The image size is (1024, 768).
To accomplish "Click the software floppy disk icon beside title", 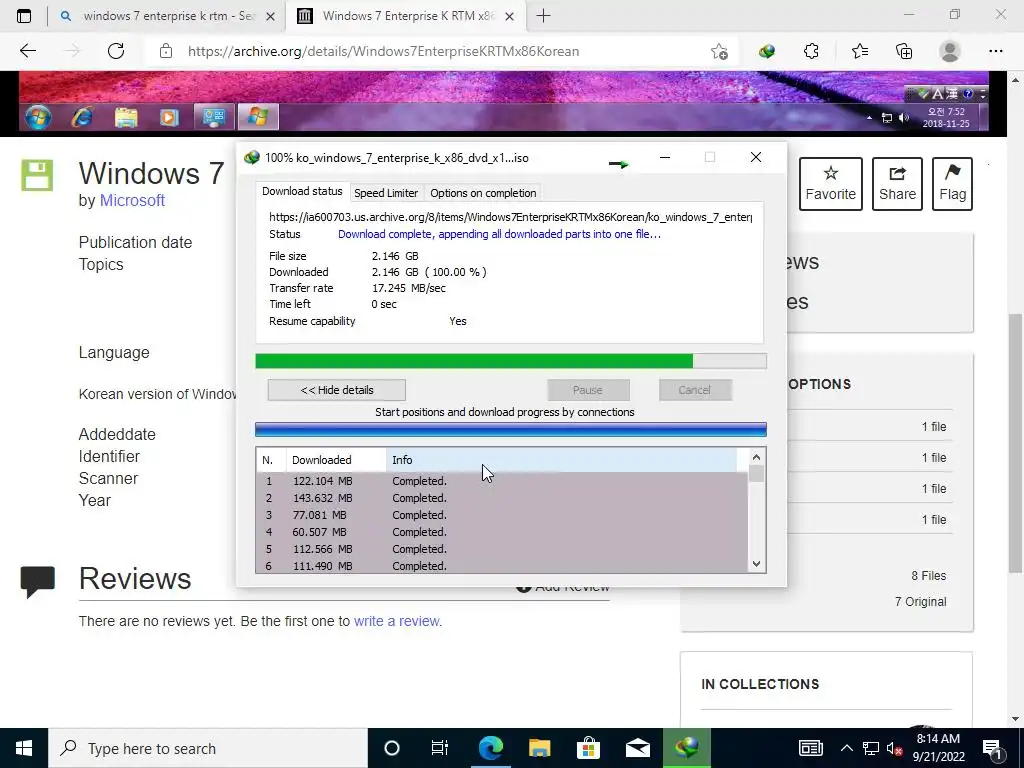I will point(37,175).
